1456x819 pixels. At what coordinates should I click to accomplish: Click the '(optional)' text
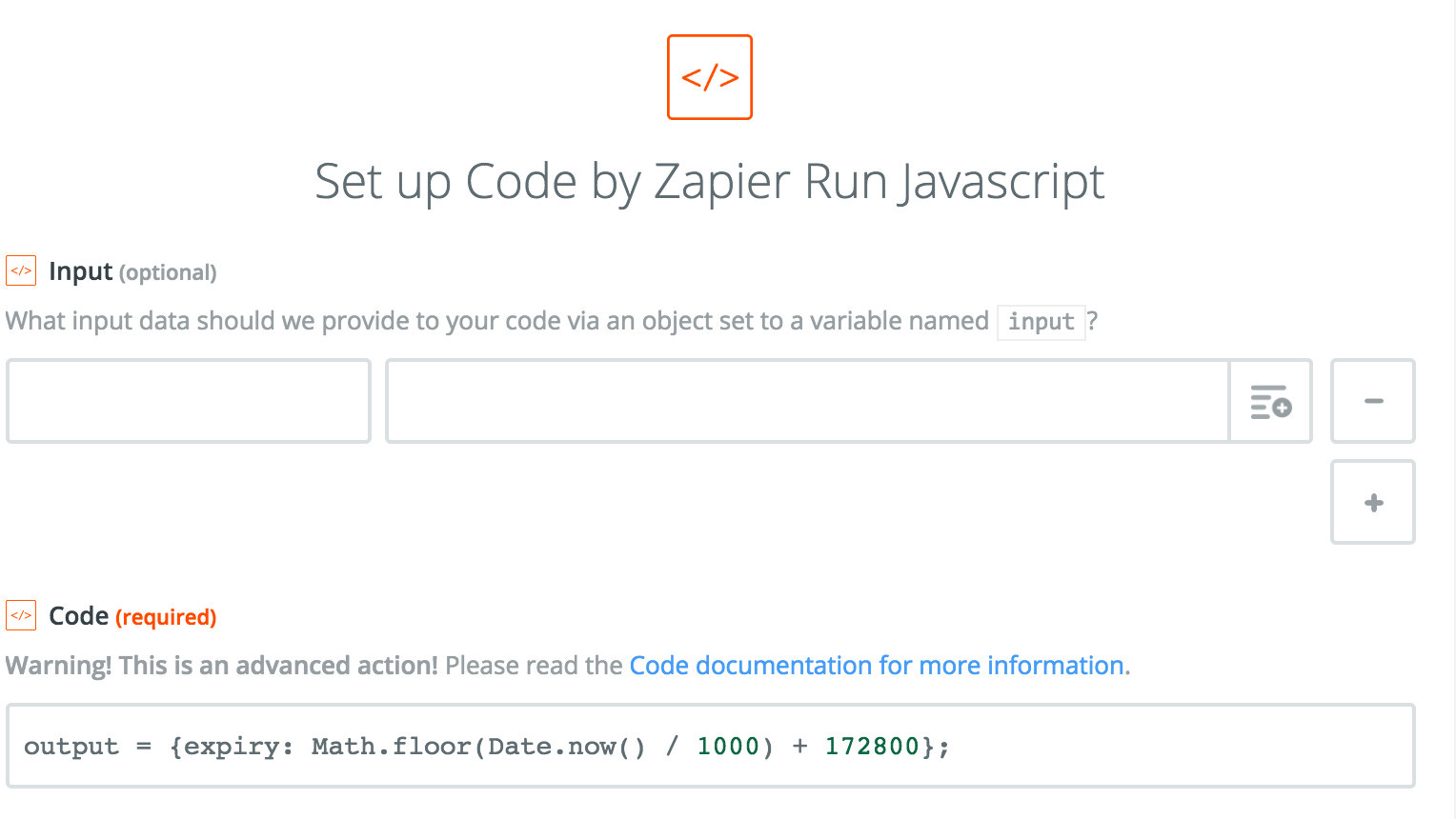tap(168, 273)
